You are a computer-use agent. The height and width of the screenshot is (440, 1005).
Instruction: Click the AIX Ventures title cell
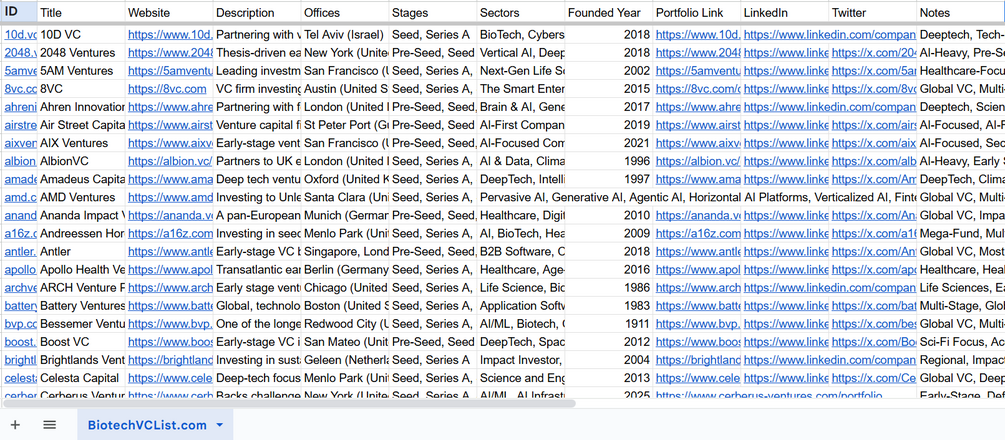81,143
